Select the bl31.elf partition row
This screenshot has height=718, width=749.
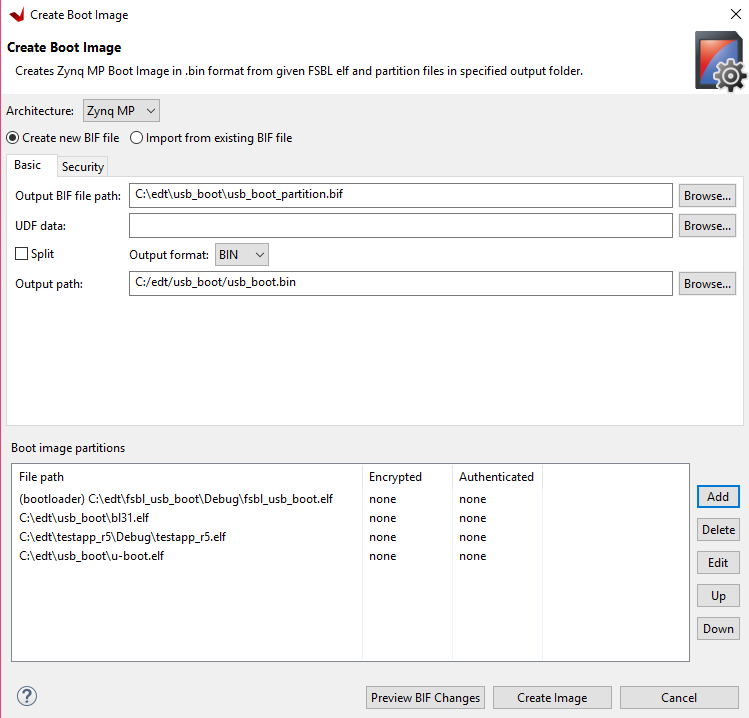tap(350, 518)
